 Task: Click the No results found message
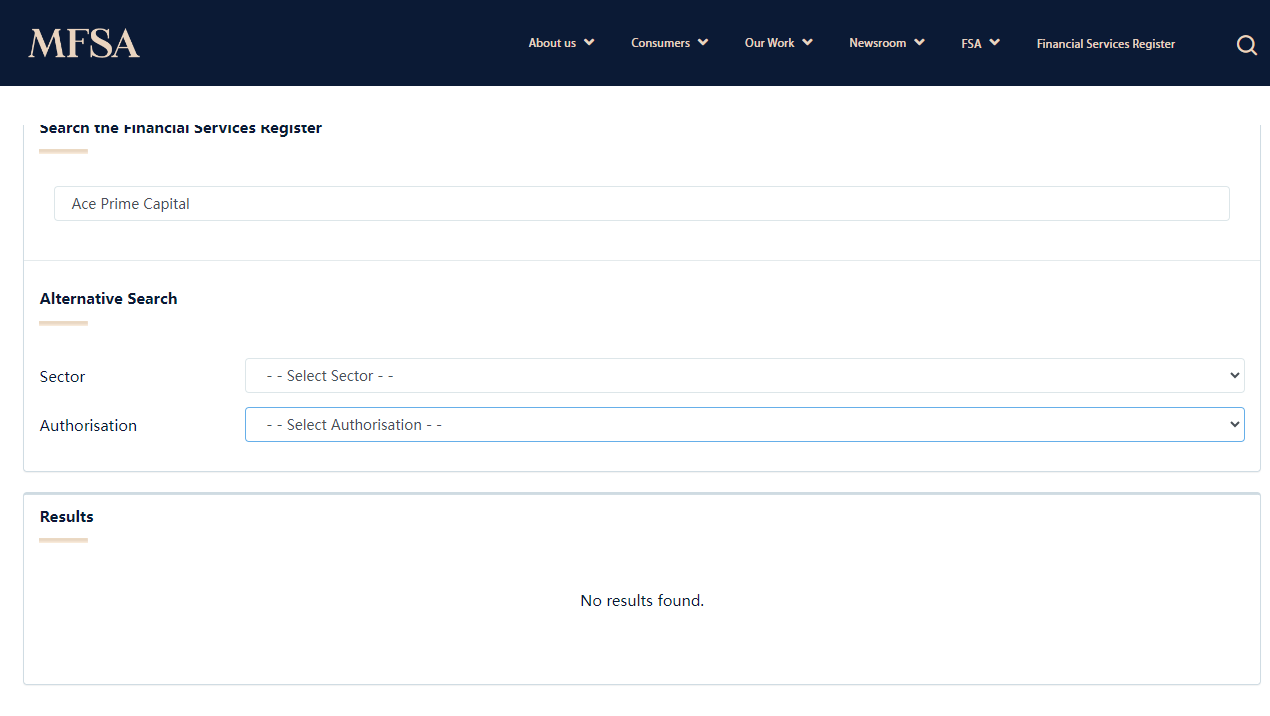[x=642, y=601]
